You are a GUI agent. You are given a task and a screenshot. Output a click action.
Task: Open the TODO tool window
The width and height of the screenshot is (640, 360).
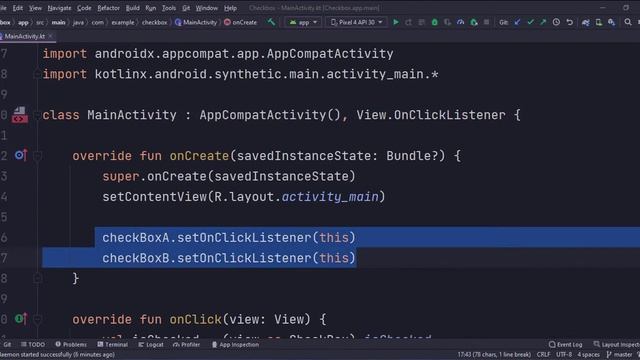click(33, 344)
